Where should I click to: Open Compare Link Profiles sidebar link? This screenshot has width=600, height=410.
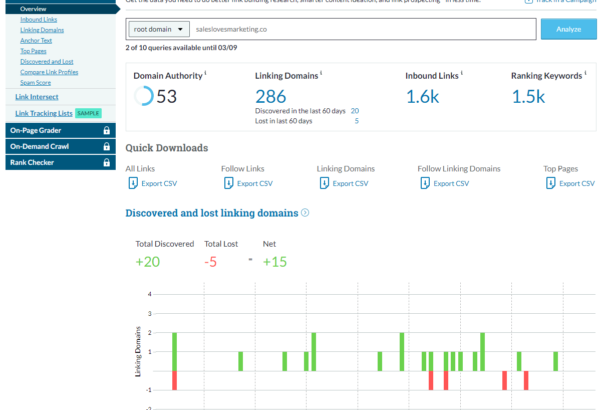pos(49,72)
